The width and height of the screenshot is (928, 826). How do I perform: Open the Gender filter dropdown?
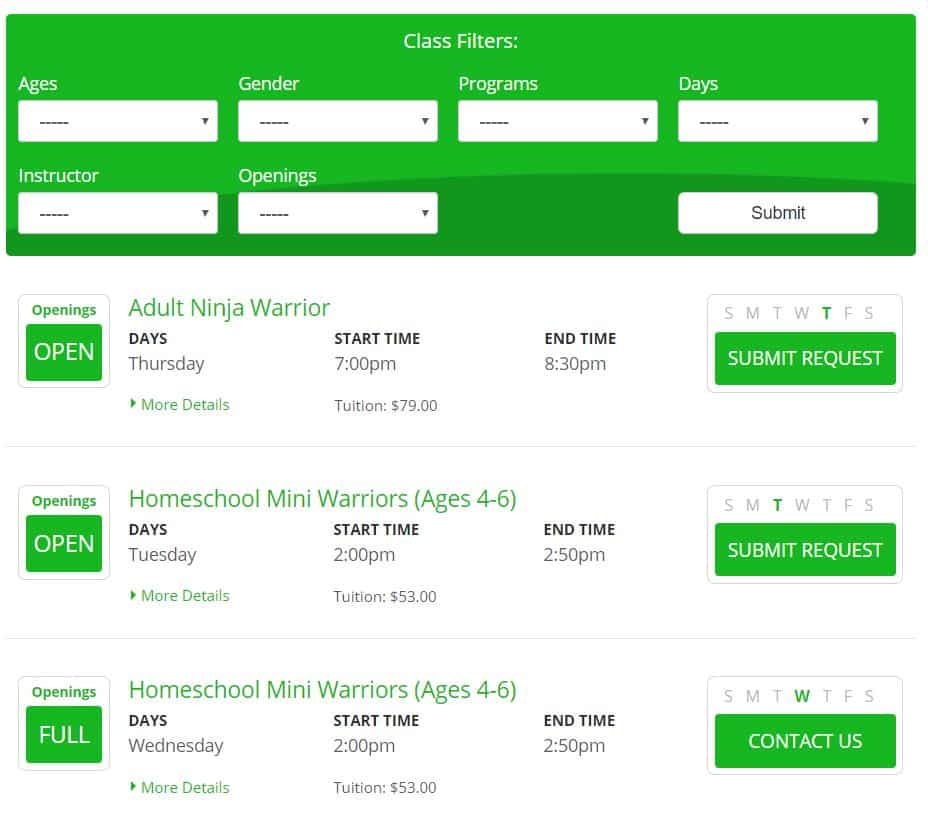tap(338, 121)
